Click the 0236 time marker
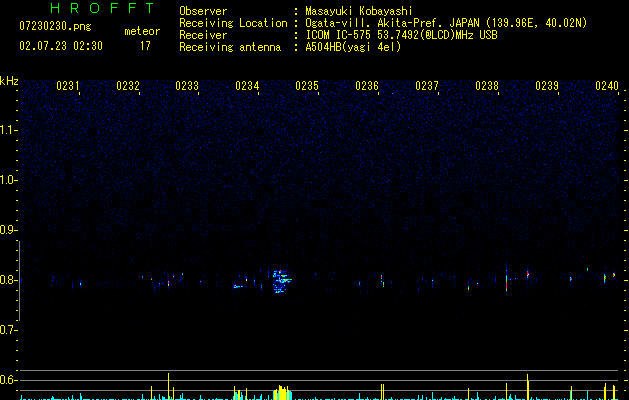This screenshot has height=400, width=629. (x=367, y=86)
